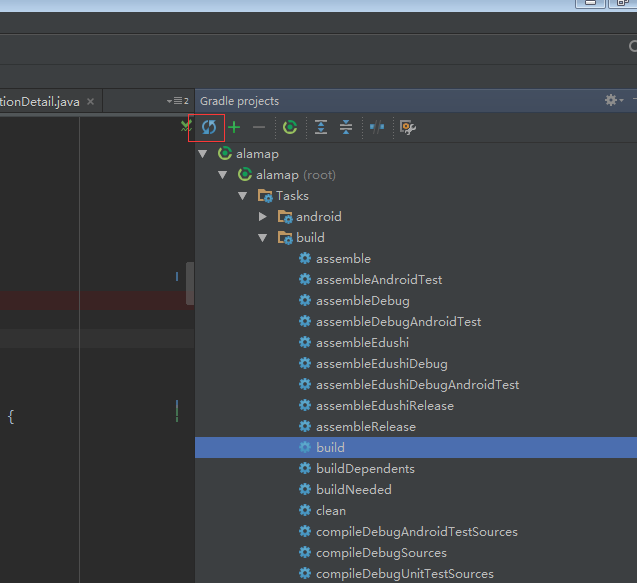The width and height of the screenshot is (637, 583).
Task: Select the clean Gradle task
Action: [331, 511]
